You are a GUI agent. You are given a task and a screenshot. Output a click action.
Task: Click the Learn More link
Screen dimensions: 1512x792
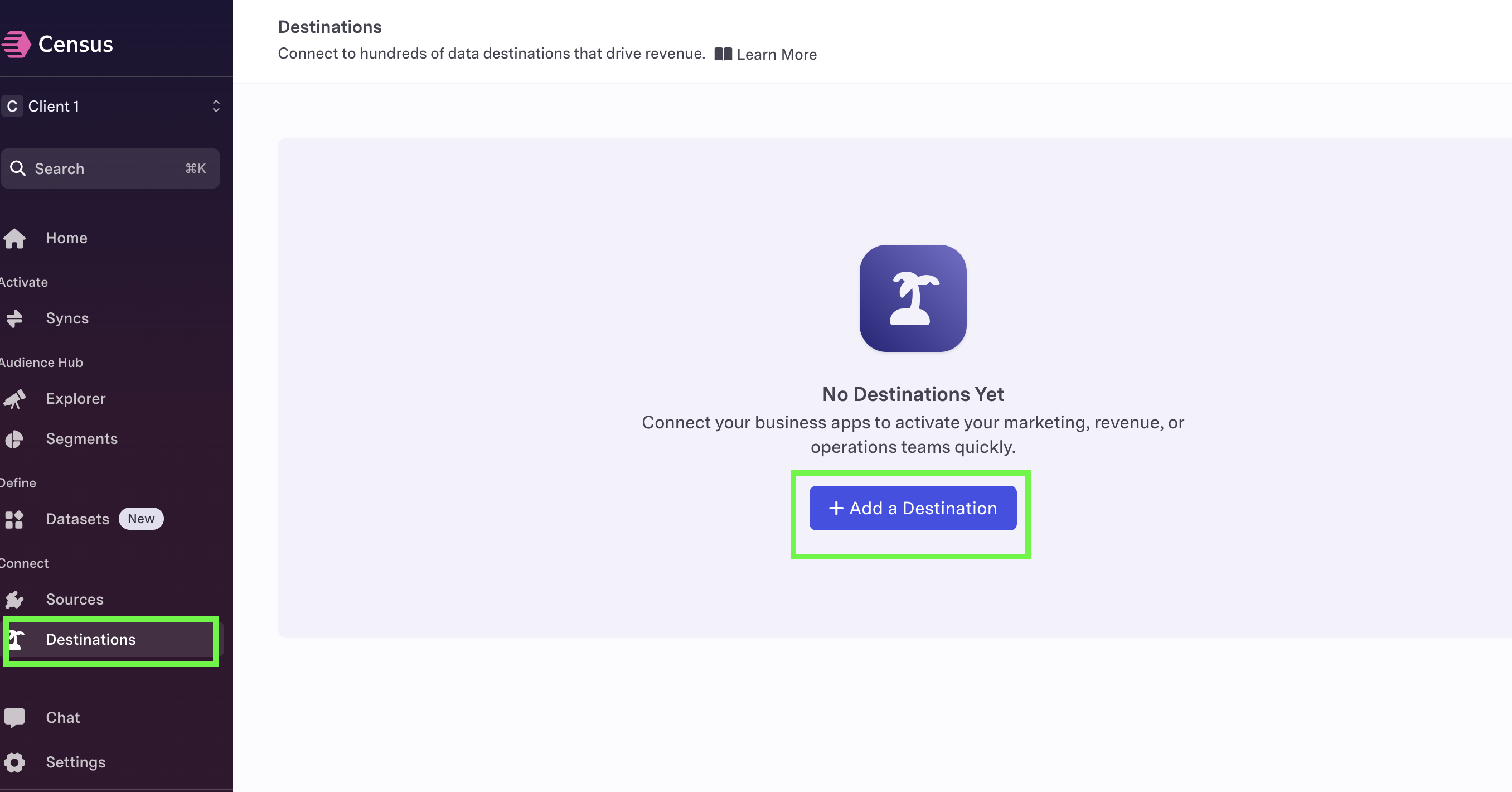point(765,54)
